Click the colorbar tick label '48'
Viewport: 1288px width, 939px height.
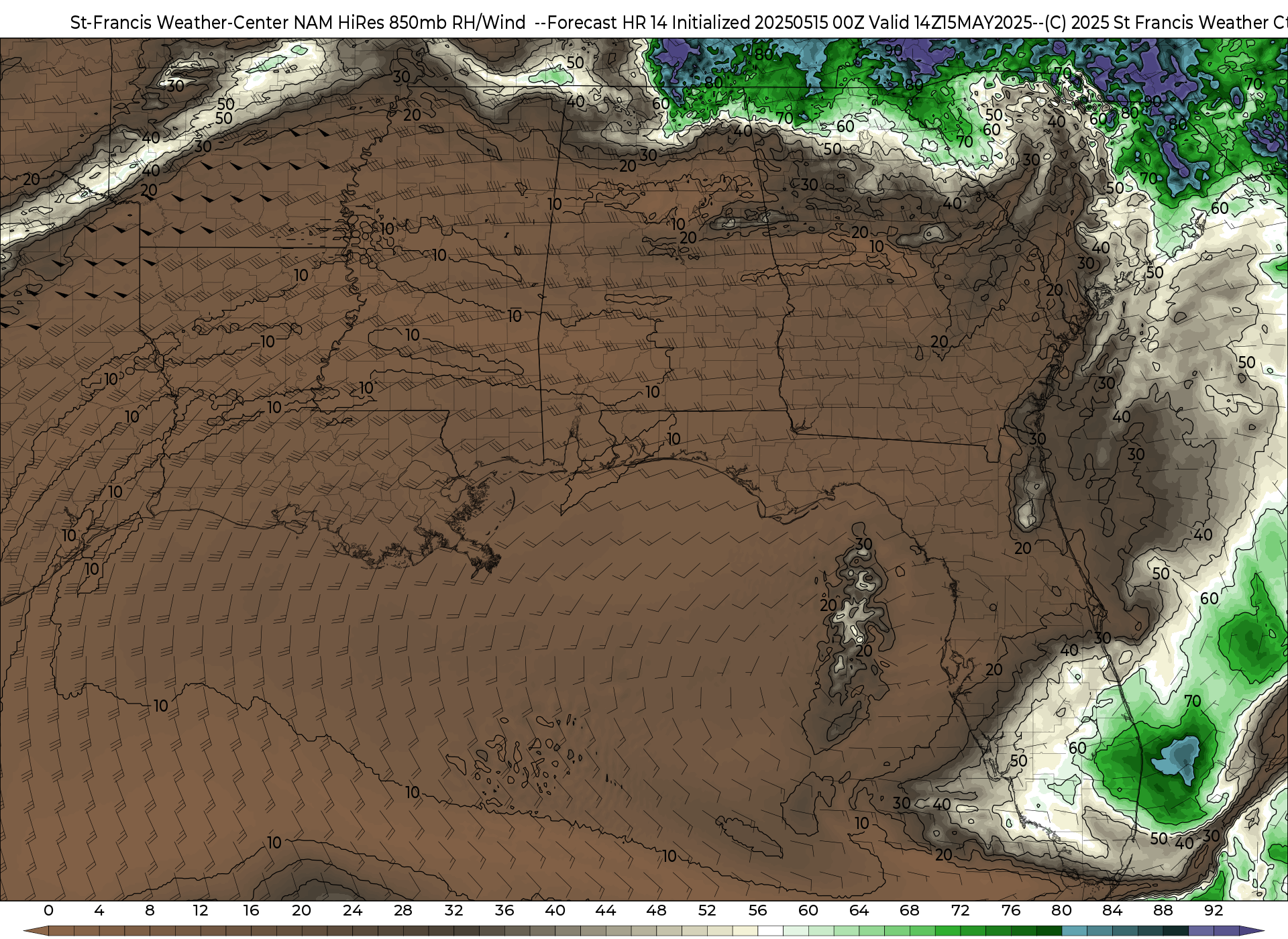pyautogui.click(x=656, y=910)
